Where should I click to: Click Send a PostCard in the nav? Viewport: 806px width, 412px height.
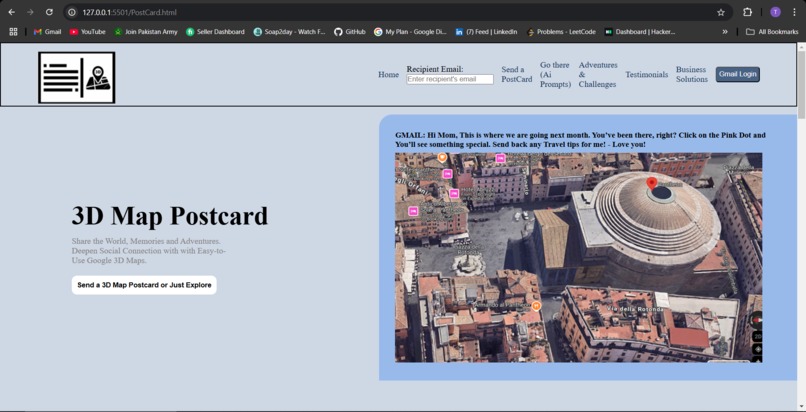pos(517,74)
